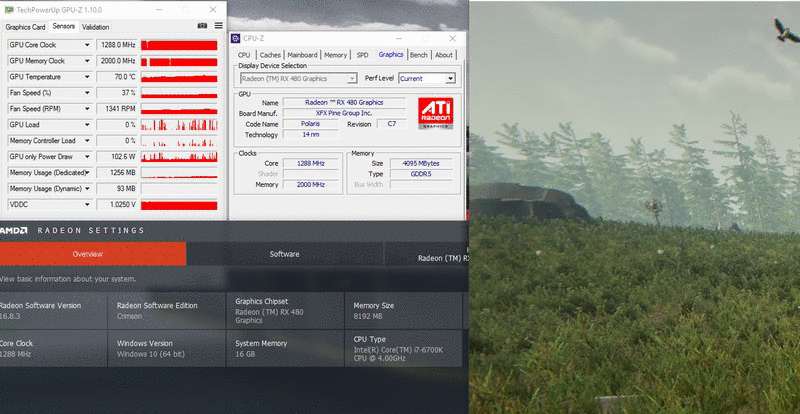Open the GPU-Z Validation tab
Screen dimensions: 800x414
(95, 27)
